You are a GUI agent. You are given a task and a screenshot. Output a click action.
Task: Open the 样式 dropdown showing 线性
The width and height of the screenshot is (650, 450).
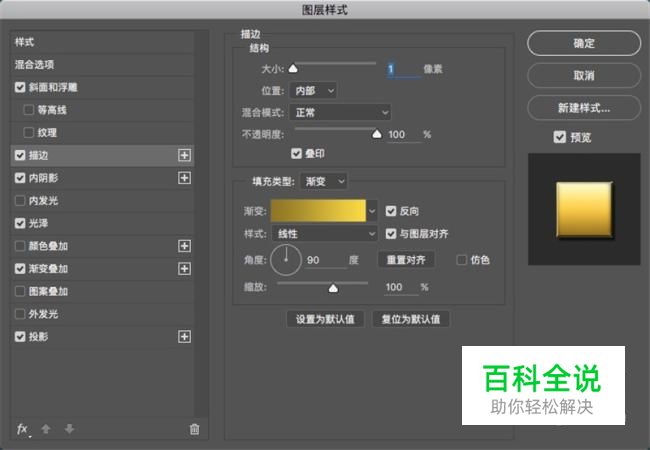(x=325, y=234)
